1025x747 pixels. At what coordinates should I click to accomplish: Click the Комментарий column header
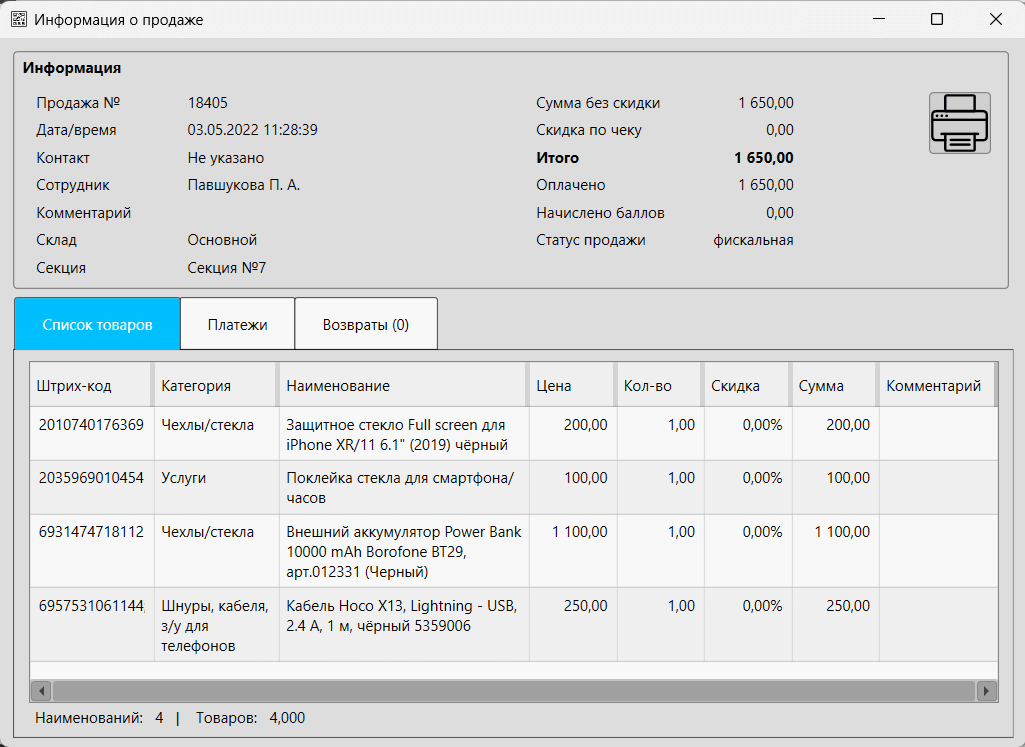coord(934,385)
